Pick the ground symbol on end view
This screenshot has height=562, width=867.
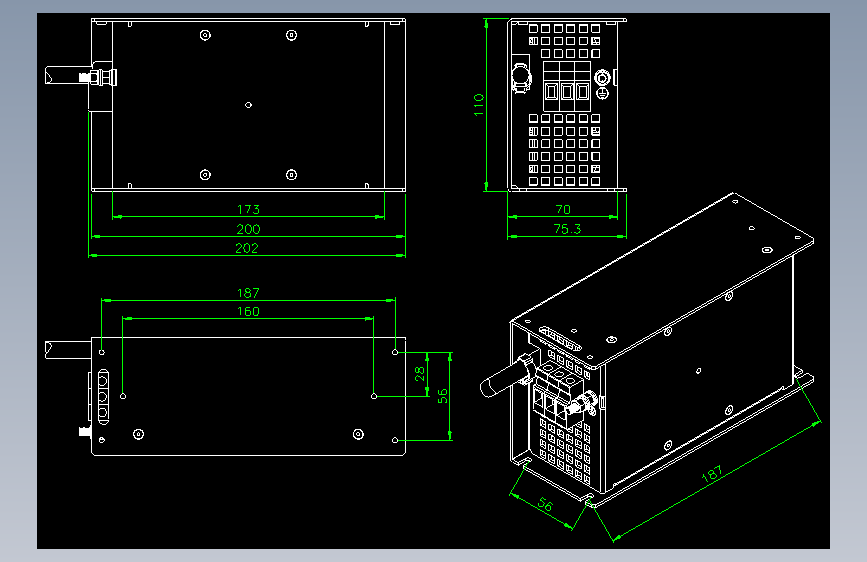coord(603,93)
